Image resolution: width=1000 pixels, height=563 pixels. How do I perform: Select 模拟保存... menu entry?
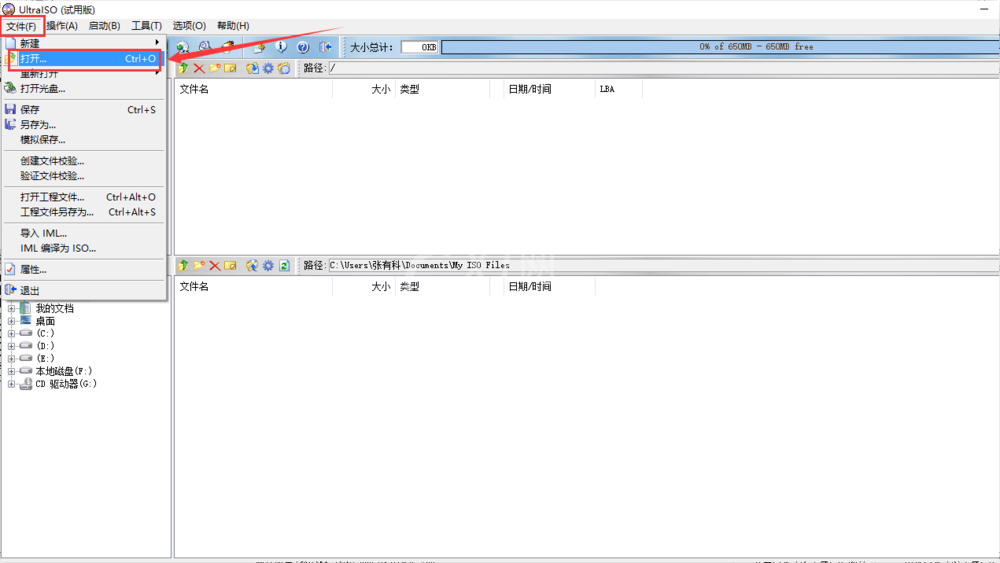pos(84,140)
